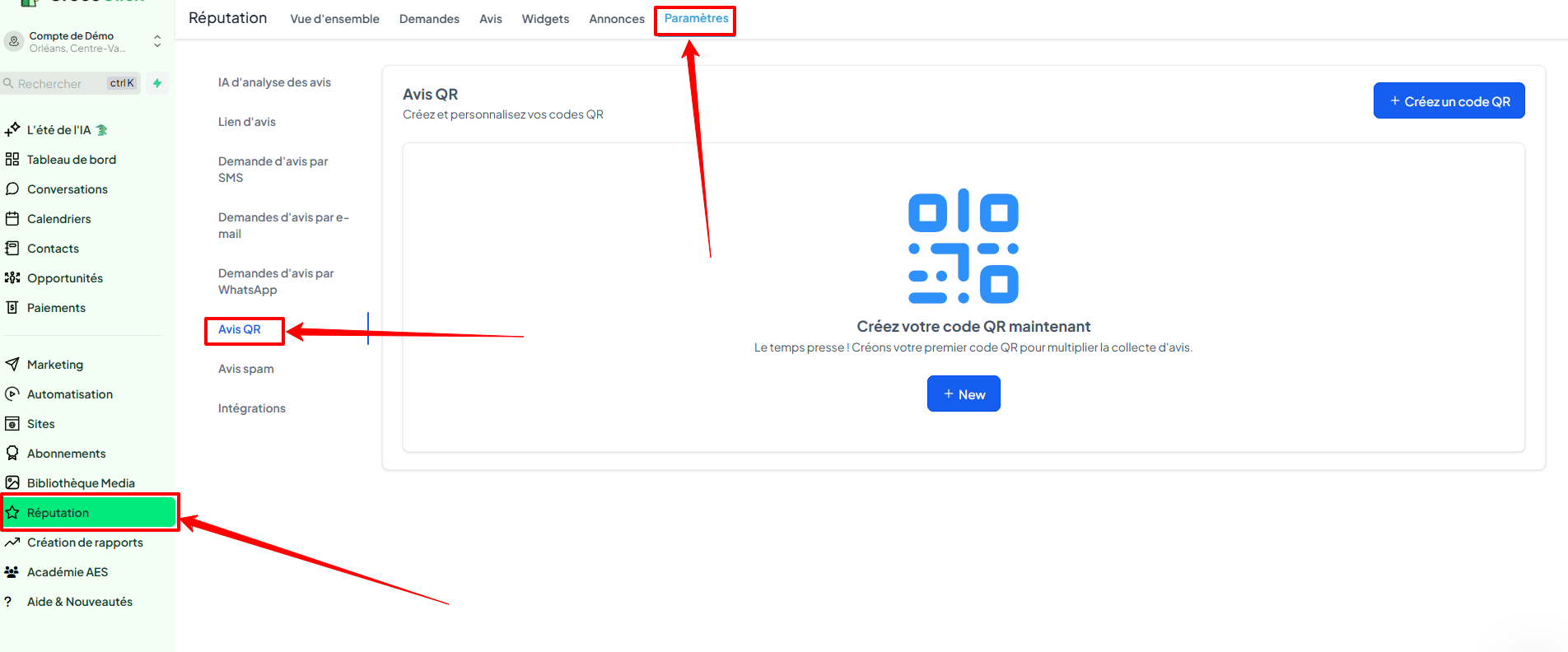Screen dimensions: 1568x652
Task: Open Création de rapports in sidebar
Action: click(85, 543)
